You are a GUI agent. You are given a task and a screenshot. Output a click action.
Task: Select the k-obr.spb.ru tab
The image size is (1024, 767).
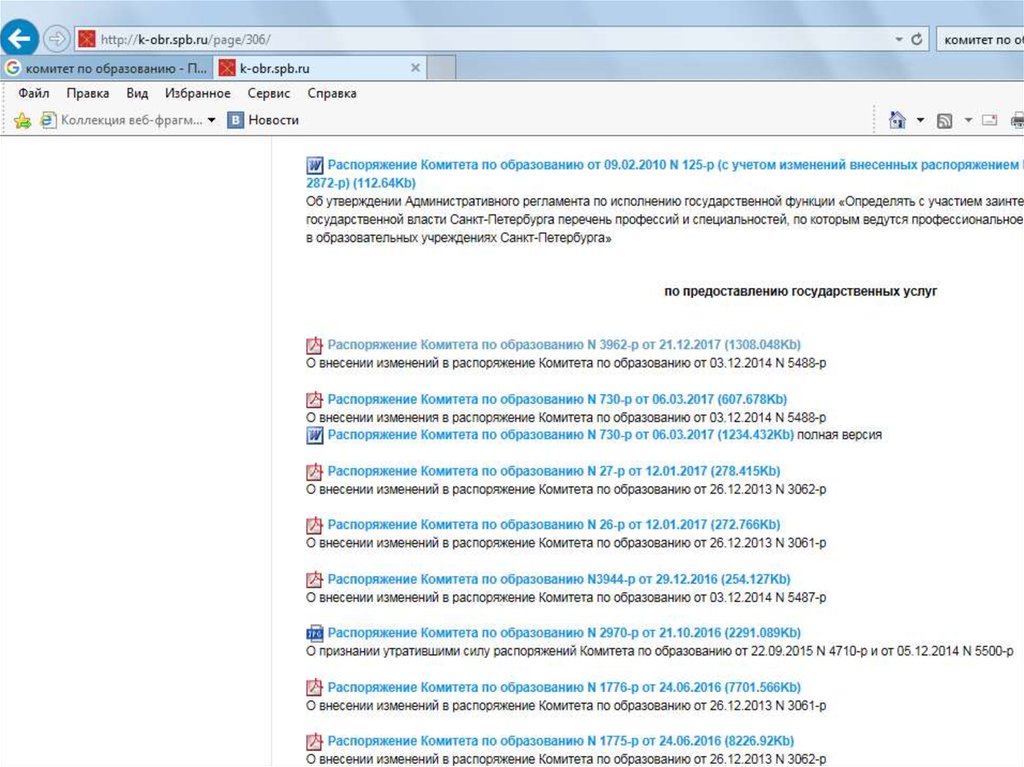click(320, 68)
